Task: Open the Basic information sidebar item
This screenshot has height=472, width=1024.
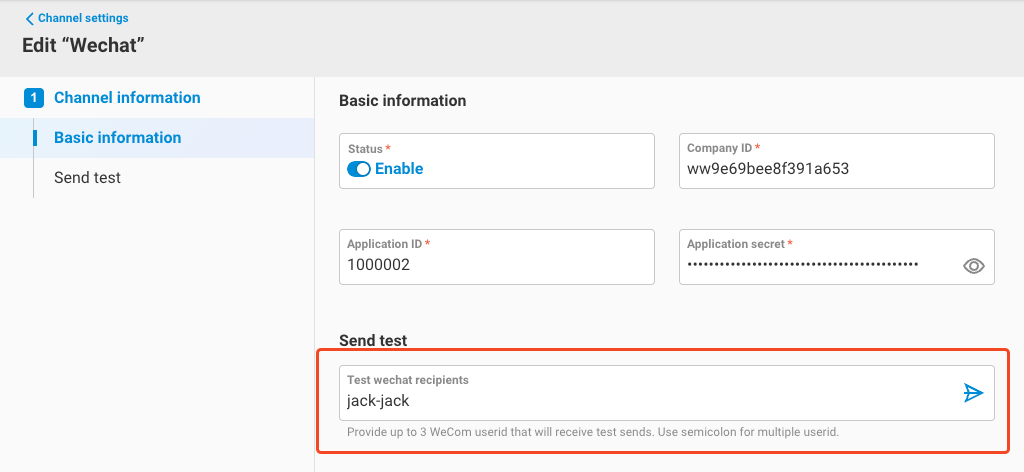Action: [x=118, y=138]
